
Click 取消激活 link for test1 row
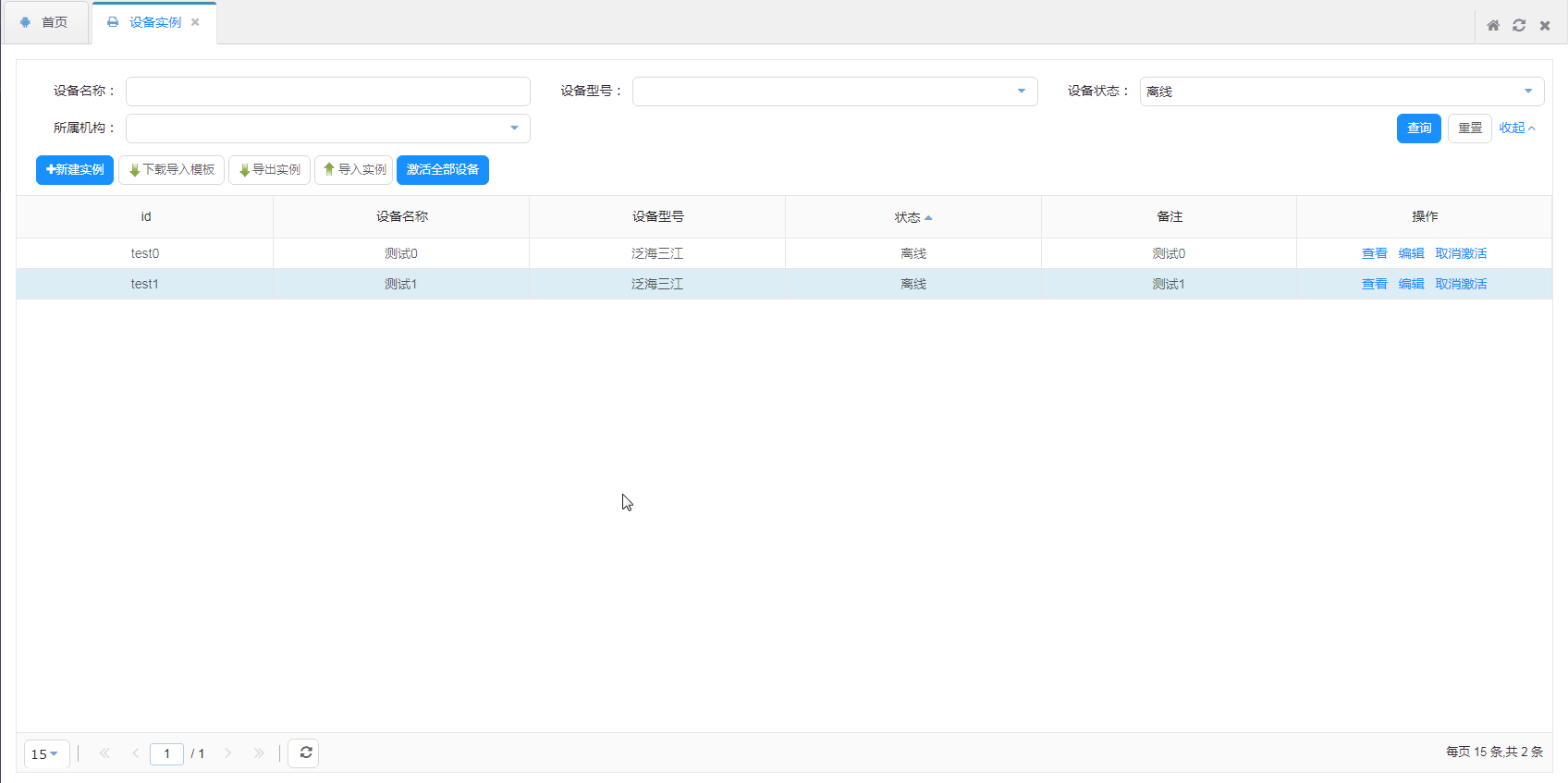[x=1461, y=284]
